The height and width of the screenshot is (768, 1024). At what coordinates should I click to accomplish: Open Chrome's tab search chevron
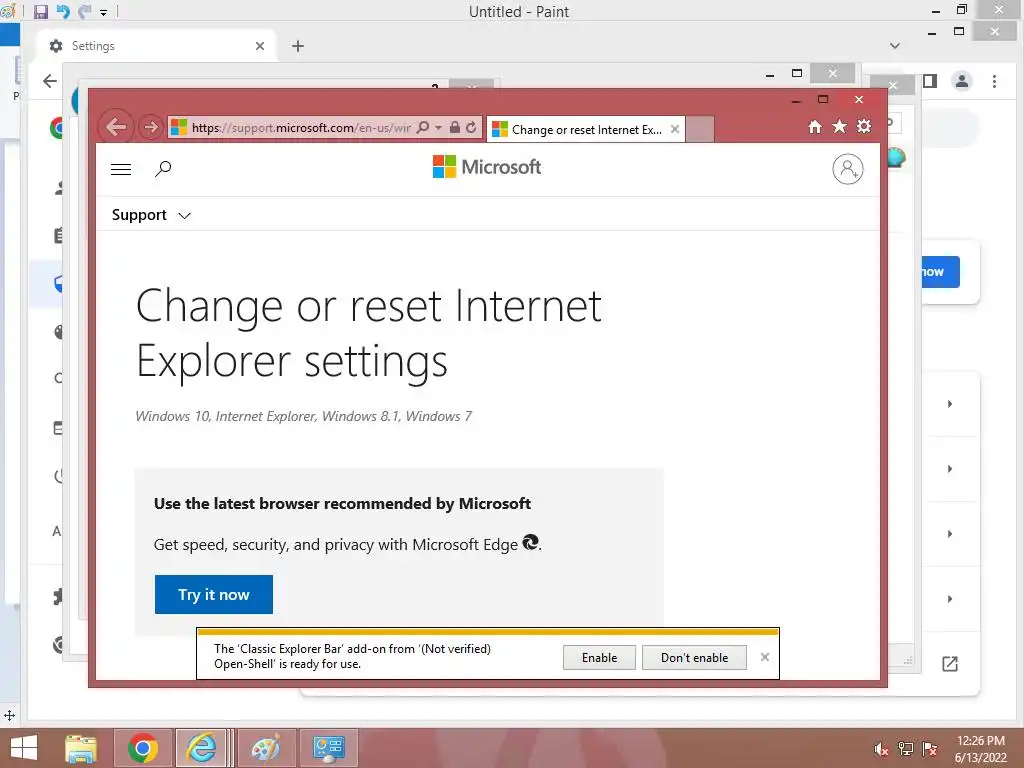click(895, 46)
